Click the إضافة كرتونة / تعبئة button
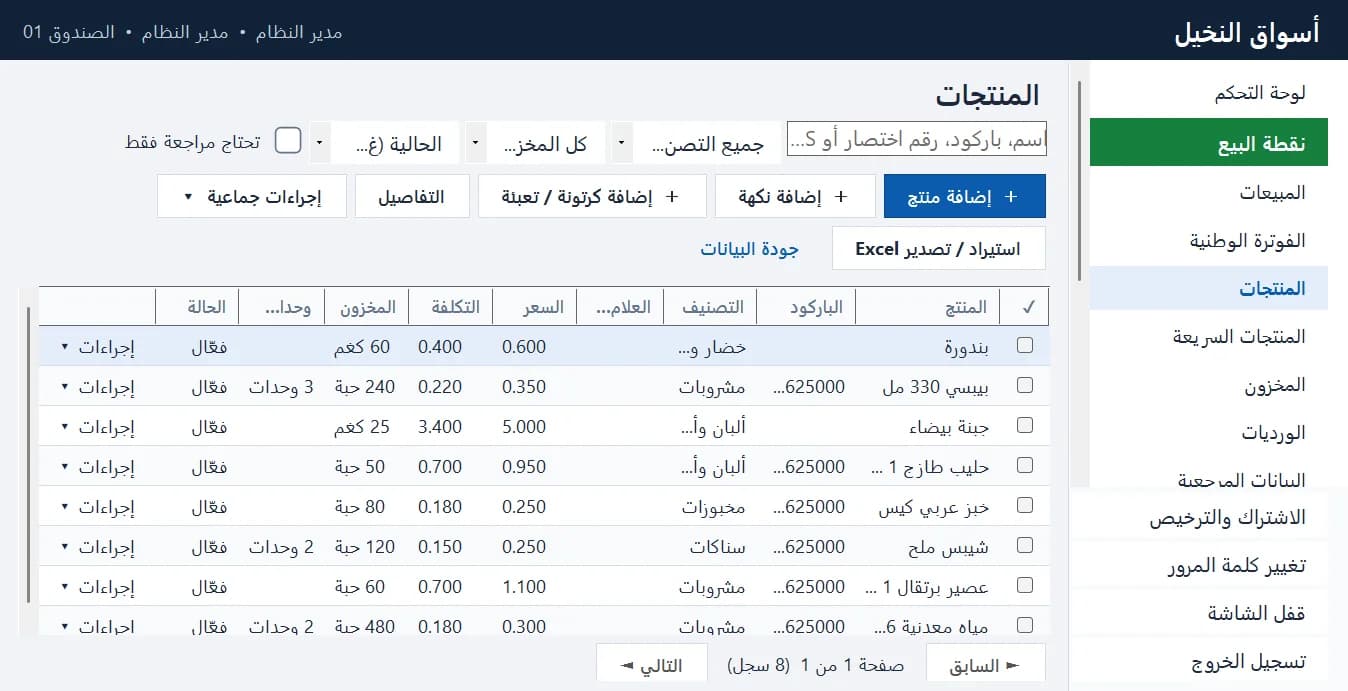Image resolution: width=1348 pixels, height=691 pixels. [x=592, y=196]
